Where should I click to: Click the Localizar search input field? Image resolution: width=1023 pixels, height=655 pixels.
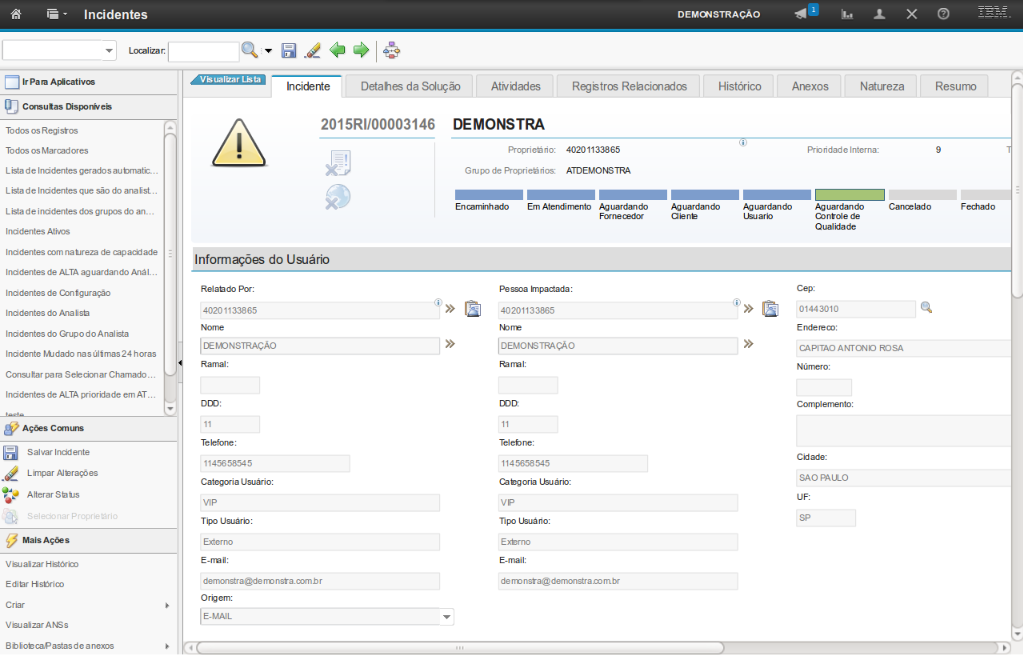click(203, 51)
